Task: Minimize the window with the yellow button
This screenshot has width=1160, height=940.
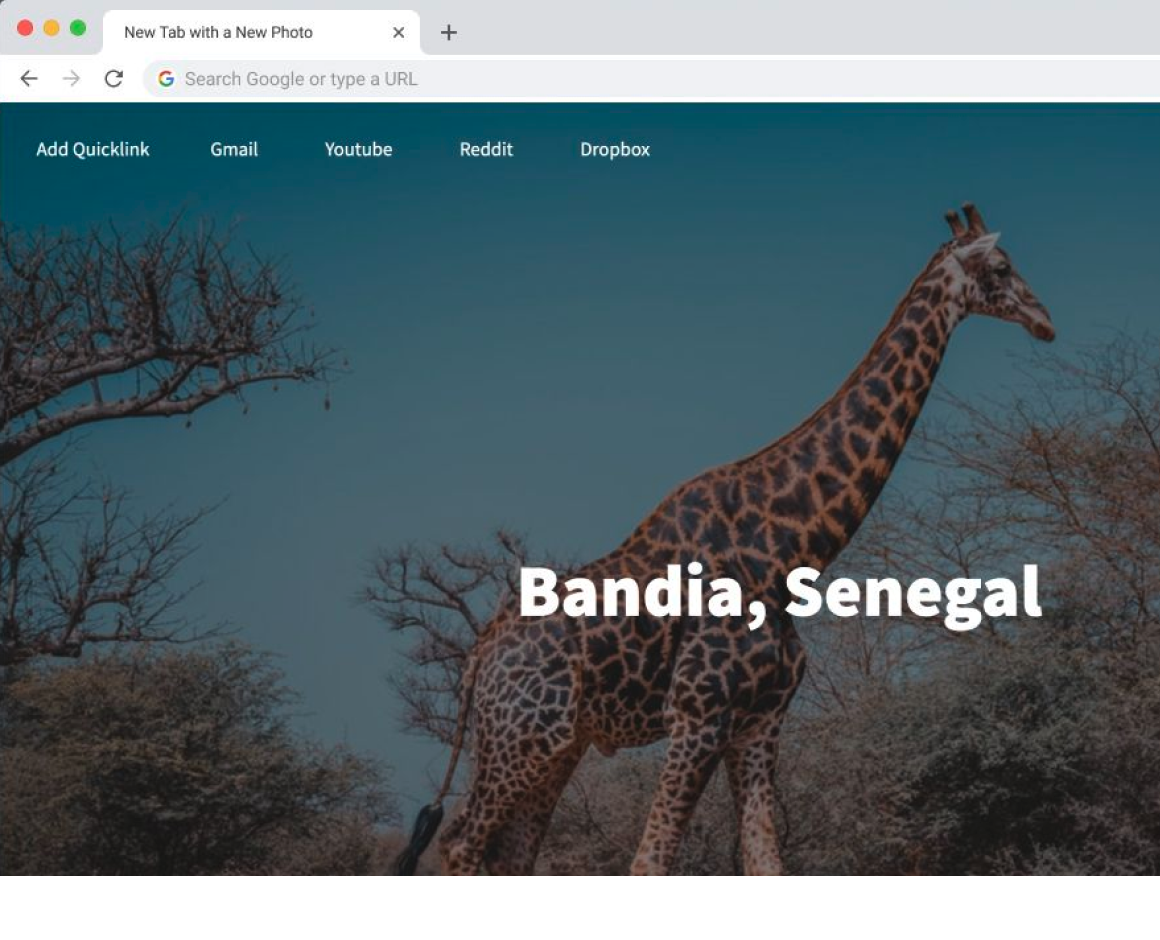Action: [51, 28]
